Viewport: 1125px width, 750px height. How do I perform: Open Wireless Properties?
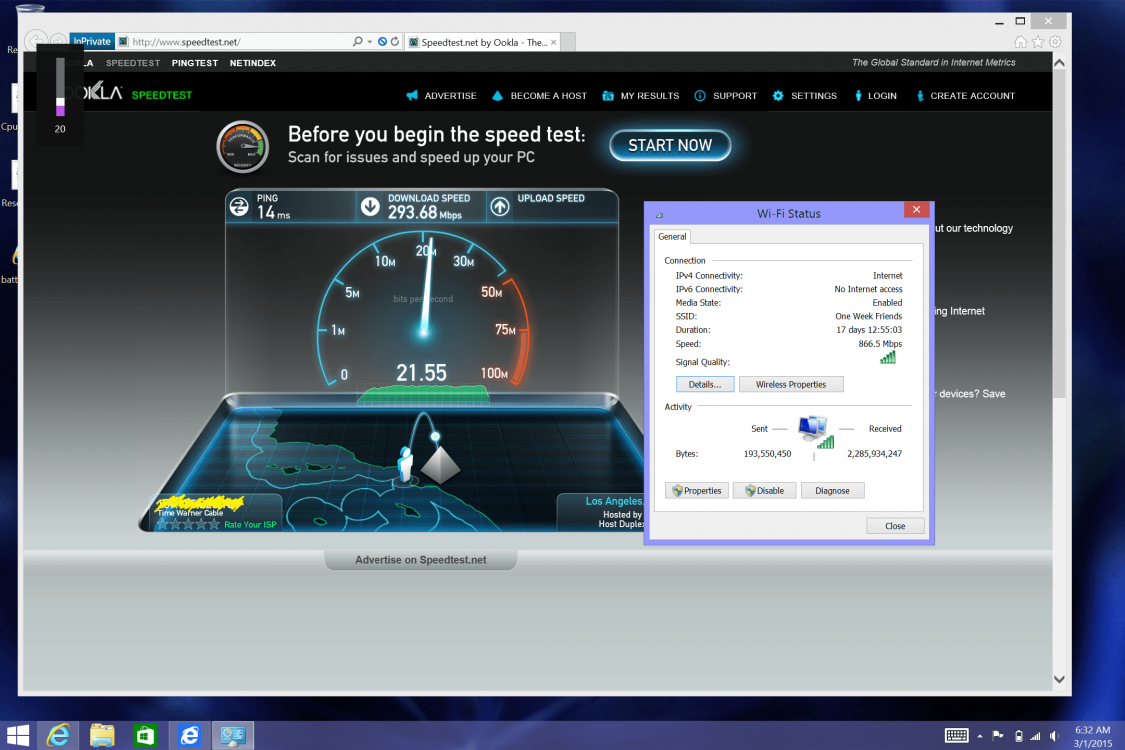[791, 385]
